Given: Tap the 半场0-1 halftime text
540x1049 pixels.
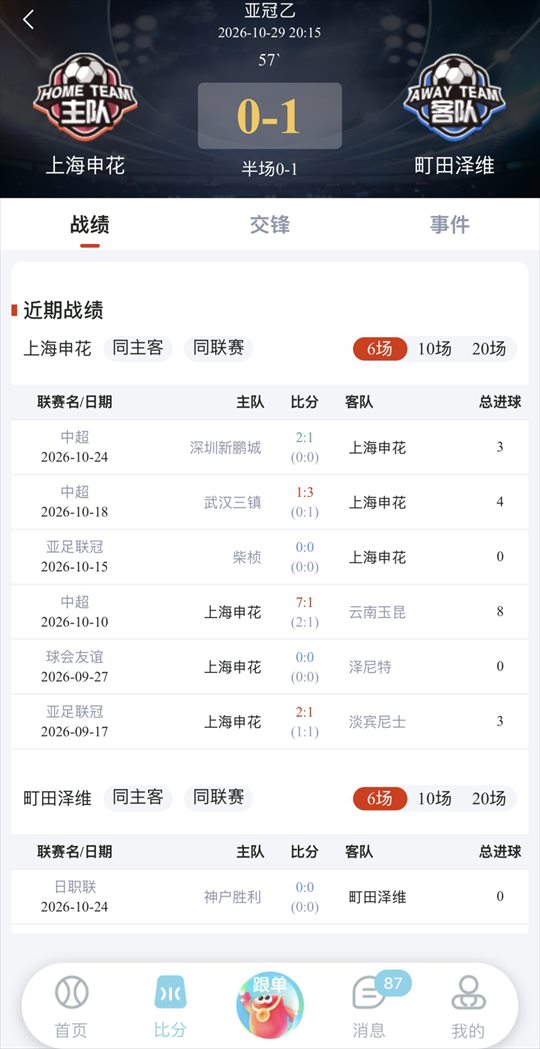Looking at the screenshot, I should [270, 169].
